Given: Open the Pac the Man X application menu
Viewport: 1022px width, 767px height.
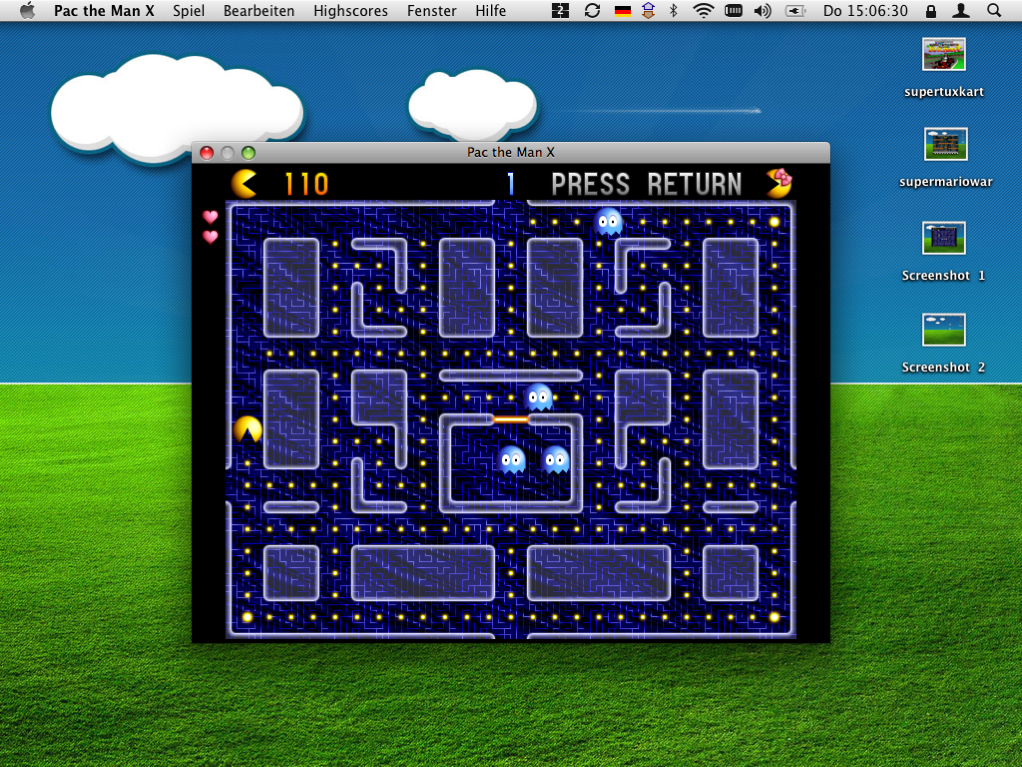Looking at the screenshot, I should tap(104, 11).
